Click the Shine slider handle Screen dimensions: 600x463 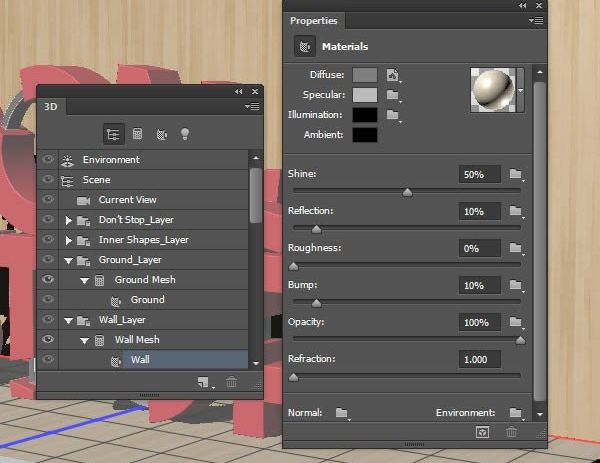407,192
